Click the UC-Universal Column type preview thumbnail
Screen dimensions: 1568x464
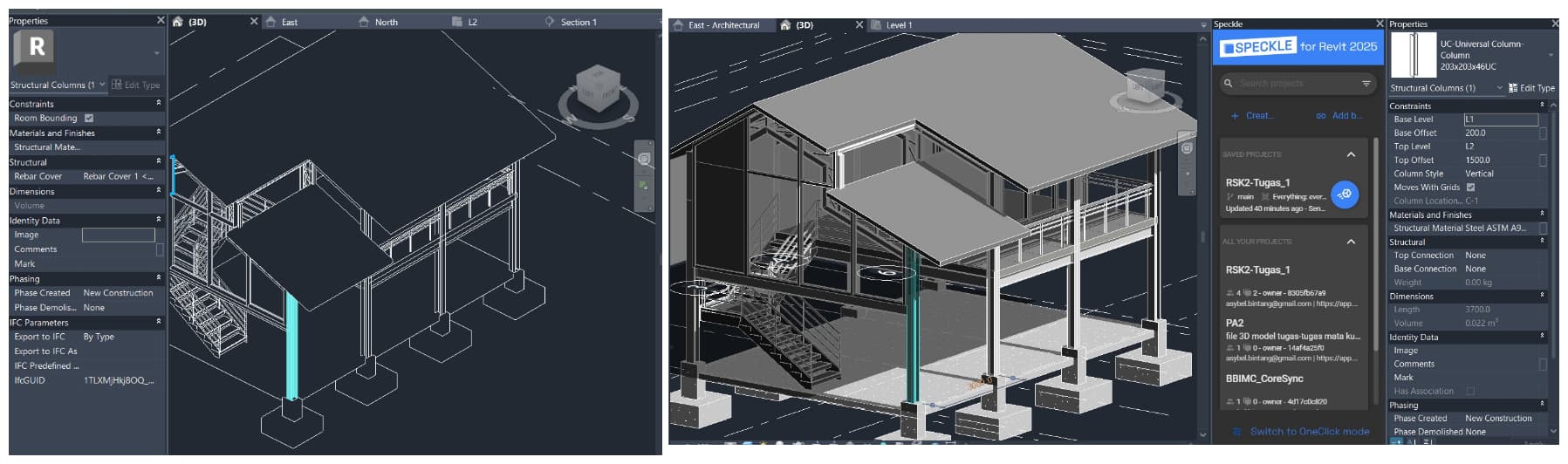tap(1413, 56)
